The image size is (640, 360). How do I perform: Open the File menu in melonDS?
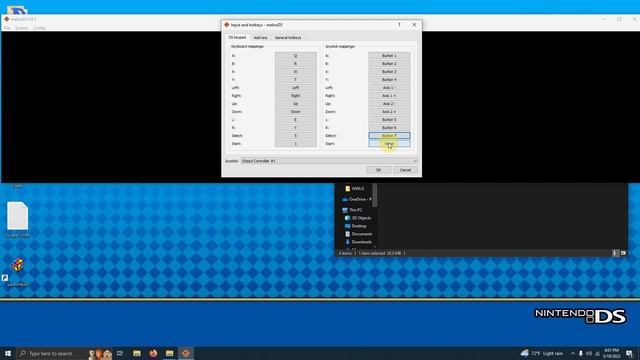pyautogui.click(x=7, y=28)
